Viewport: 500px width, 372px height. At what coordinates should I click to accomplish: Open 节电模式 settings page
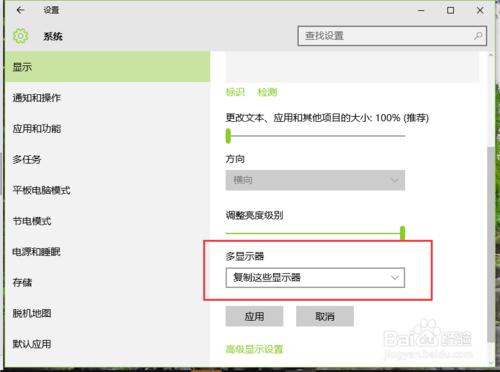tap(108, 221)
